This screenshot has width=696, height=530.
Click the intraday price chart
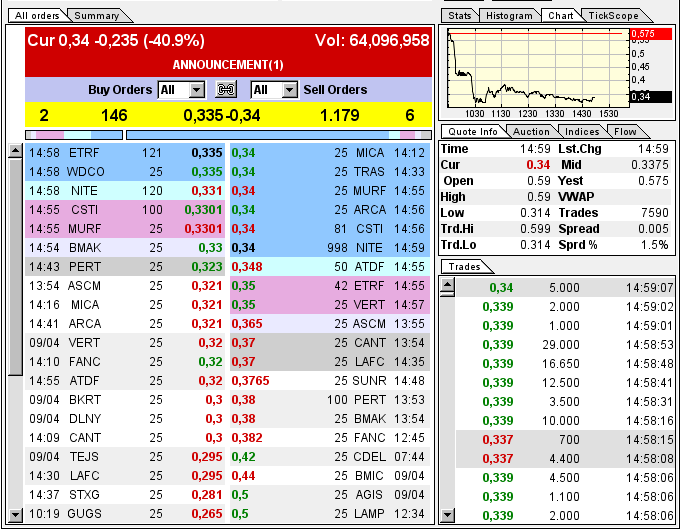pos(538,68)
